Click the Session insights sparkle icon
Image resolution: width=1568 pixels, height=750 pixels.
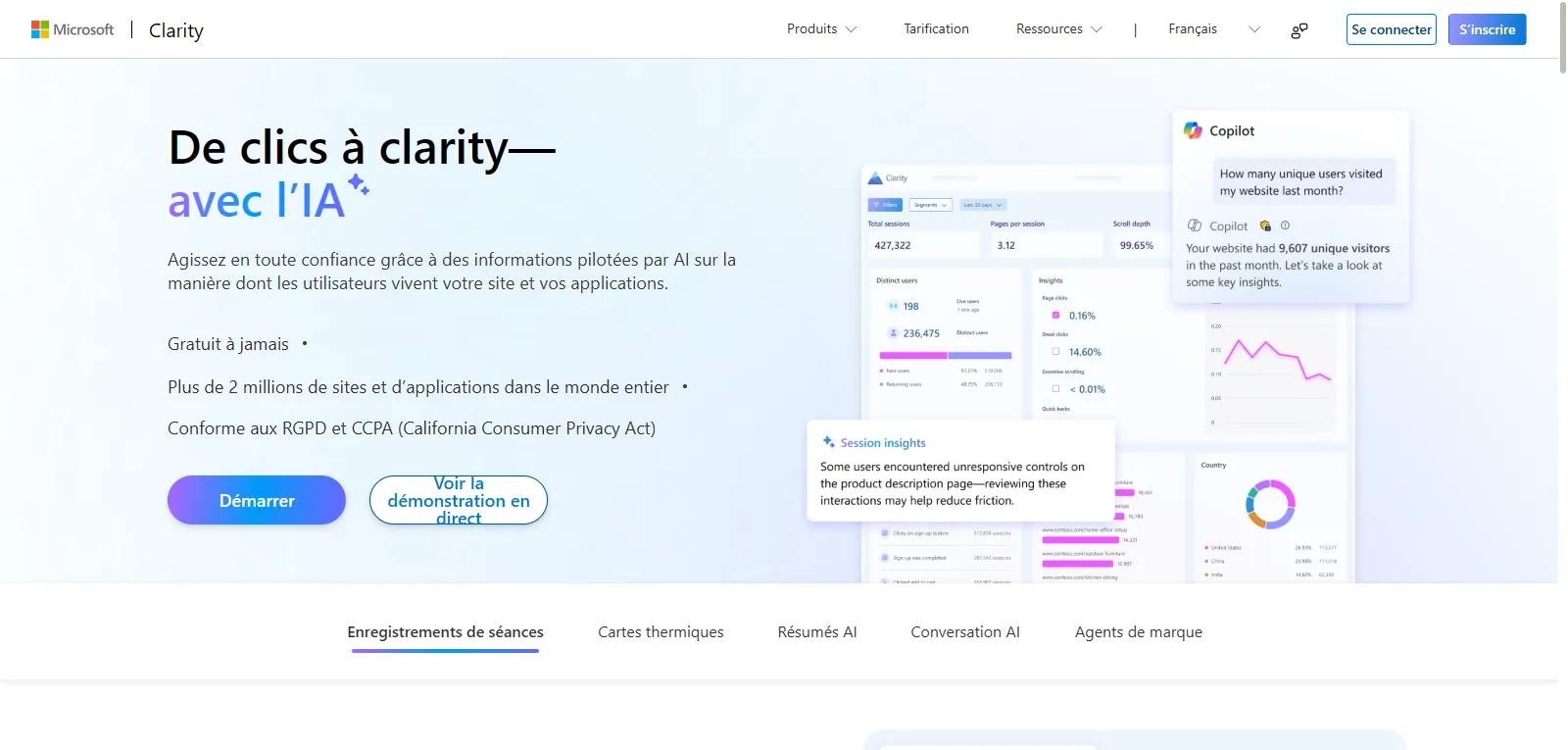(829, 442)
